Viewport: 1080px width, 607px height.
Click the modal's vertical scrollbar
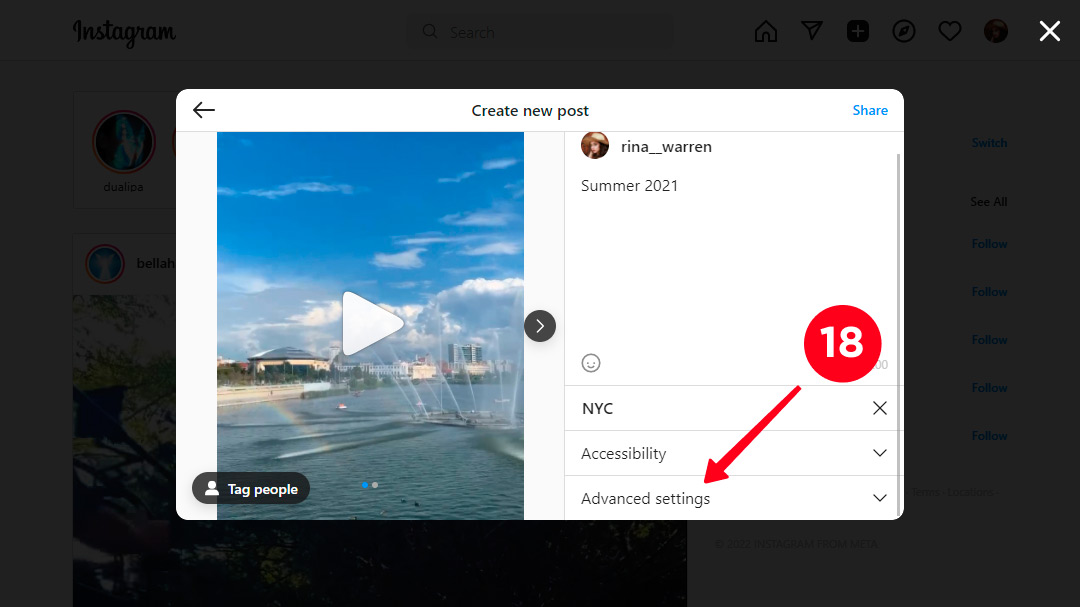click(x=899, y=334)
